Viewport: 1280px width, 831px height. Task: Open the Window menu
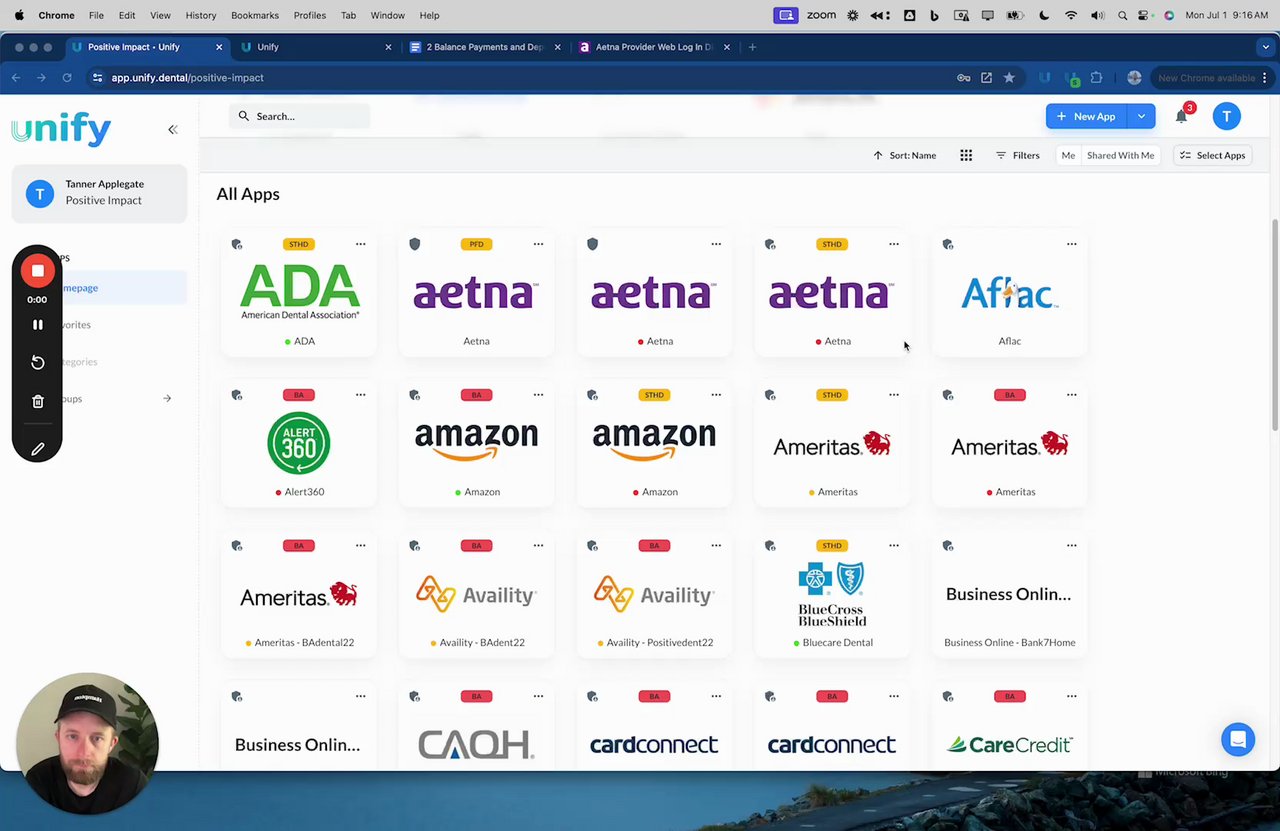[387, 15]
